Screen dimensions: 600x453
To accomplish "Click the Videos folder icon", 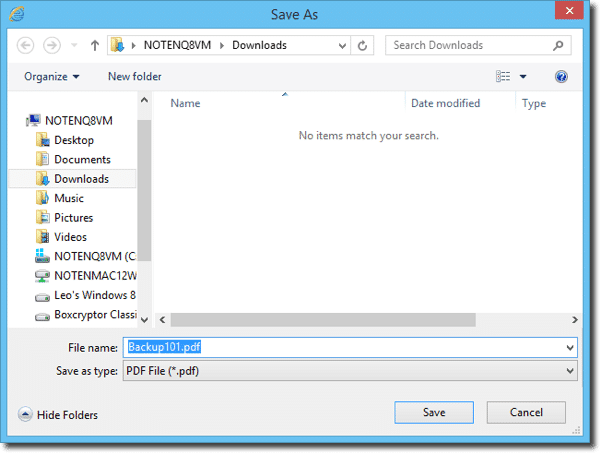I will click(x=42, y=237).
